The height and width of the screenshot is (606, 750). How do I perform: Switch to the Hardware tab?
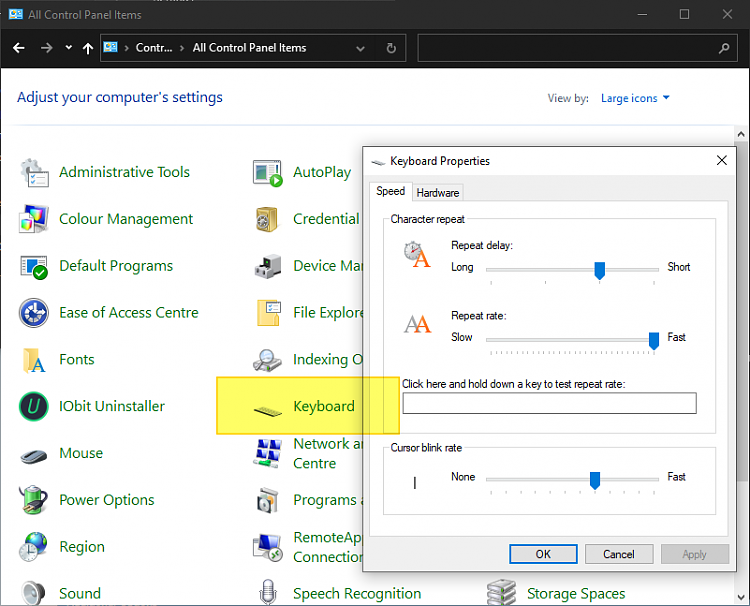tap(438, 193)
